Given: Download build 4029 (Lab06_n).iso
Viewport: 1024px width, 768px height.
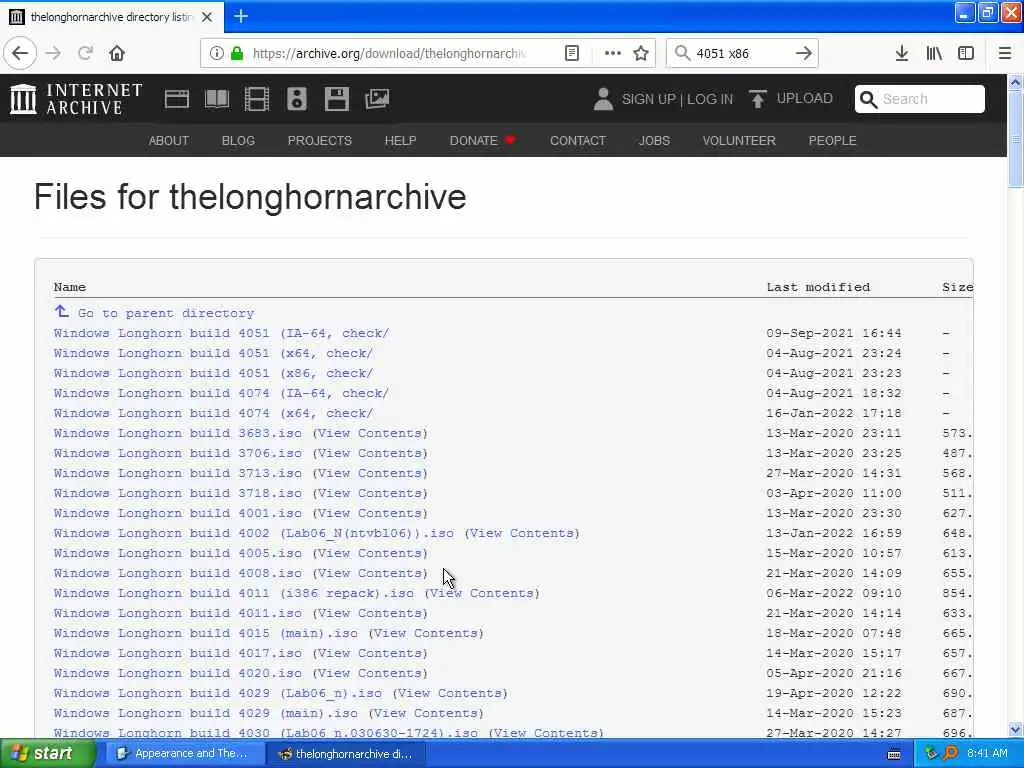Looking at the screenshot, I should click(x=217, y=693).
